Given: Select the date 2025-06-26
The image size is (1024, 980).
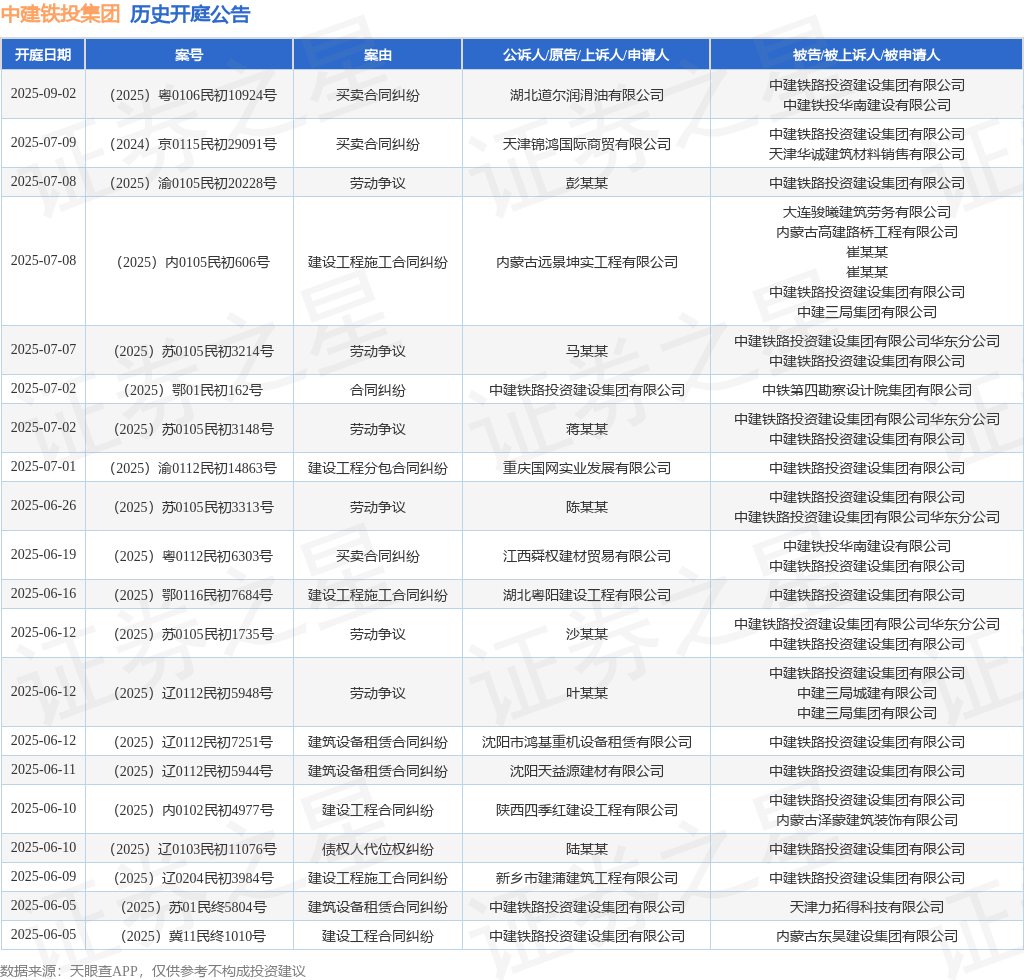Looking at the screenshot, I should click(43, 506).
